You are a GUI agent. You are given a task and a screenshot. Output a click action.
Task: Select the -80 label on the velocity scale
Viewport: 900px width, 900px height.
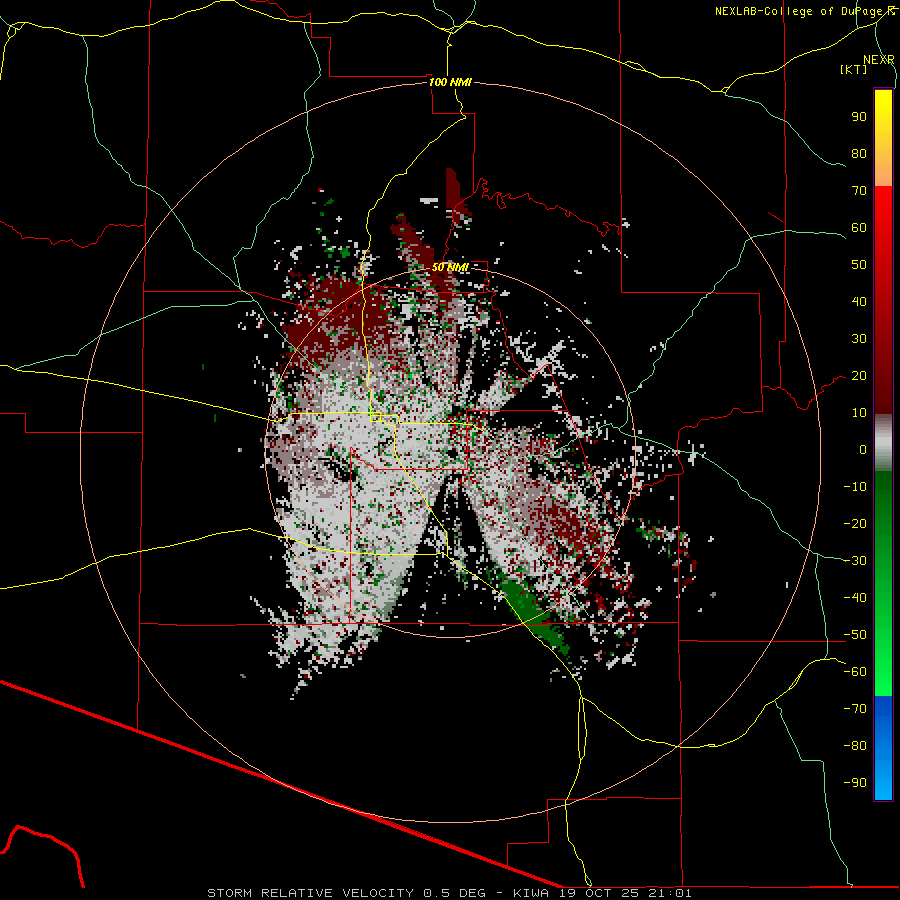pos(855,746)
